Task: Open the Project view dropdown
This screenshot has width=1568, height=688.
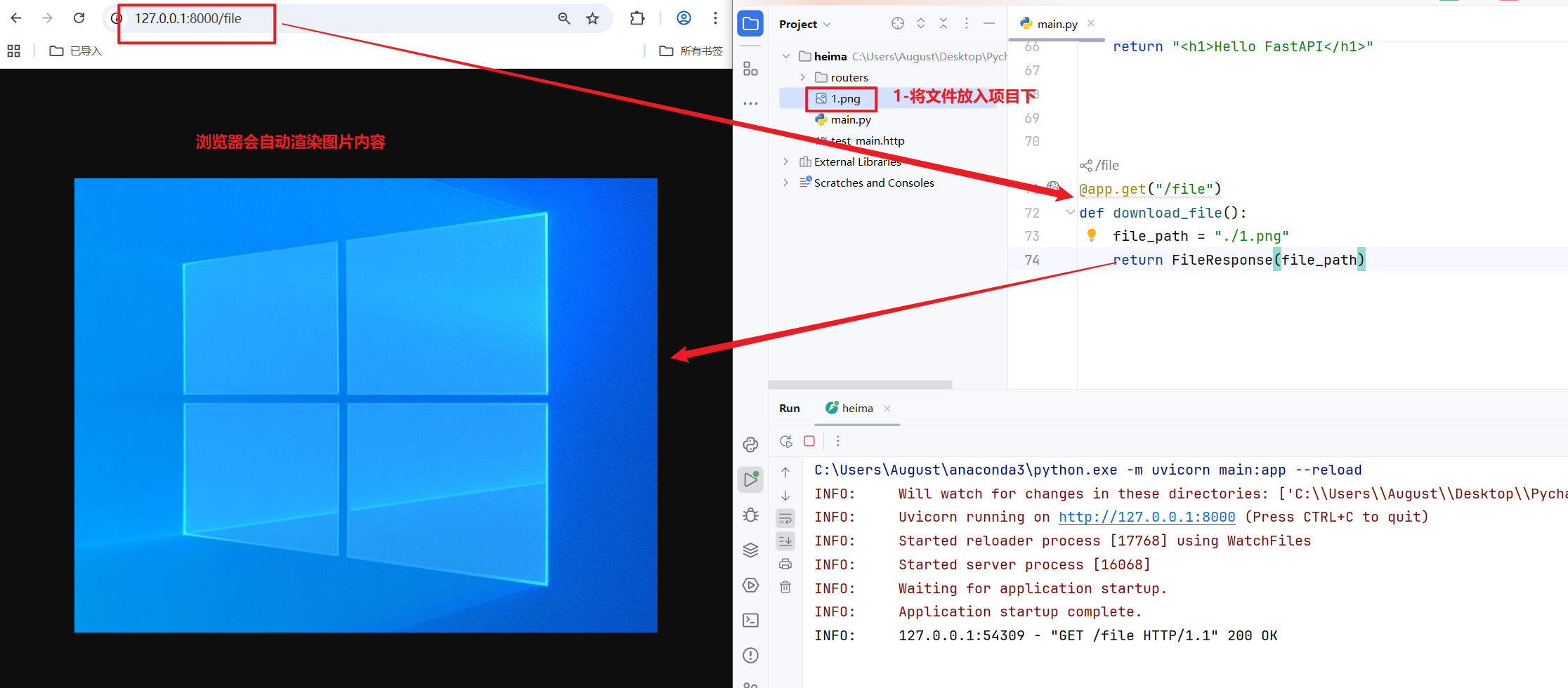Action: (x=804, y=25)
